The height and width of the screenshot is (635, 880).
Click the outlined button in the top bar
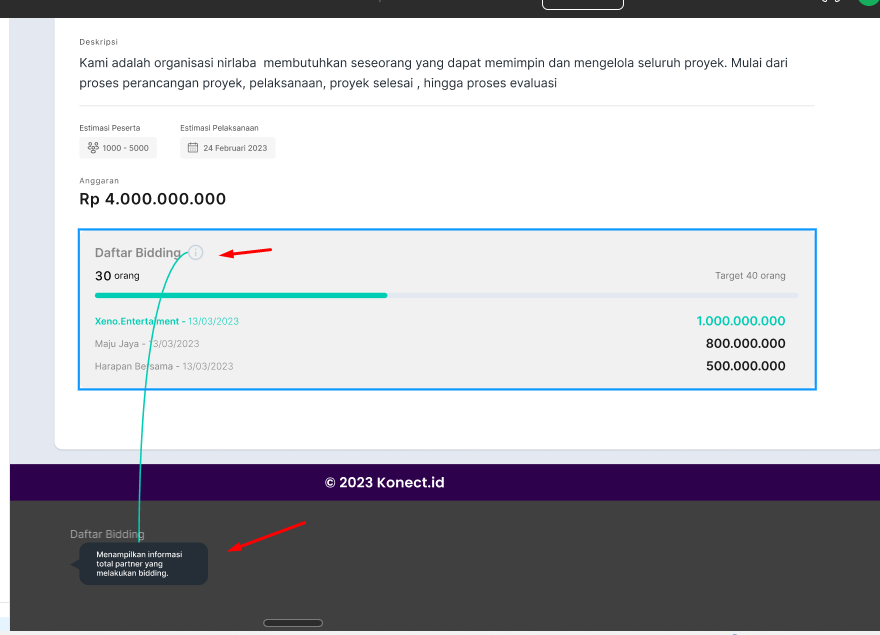tap(583, 4)
